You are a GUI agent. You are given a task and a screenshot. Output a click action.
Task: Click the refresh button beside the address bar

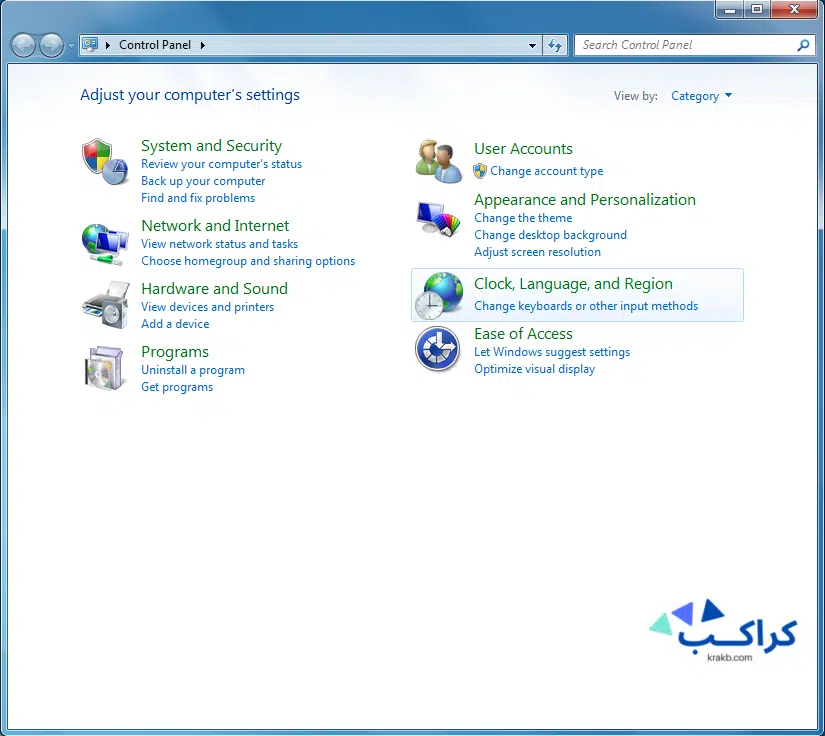(x=555, y=45)
